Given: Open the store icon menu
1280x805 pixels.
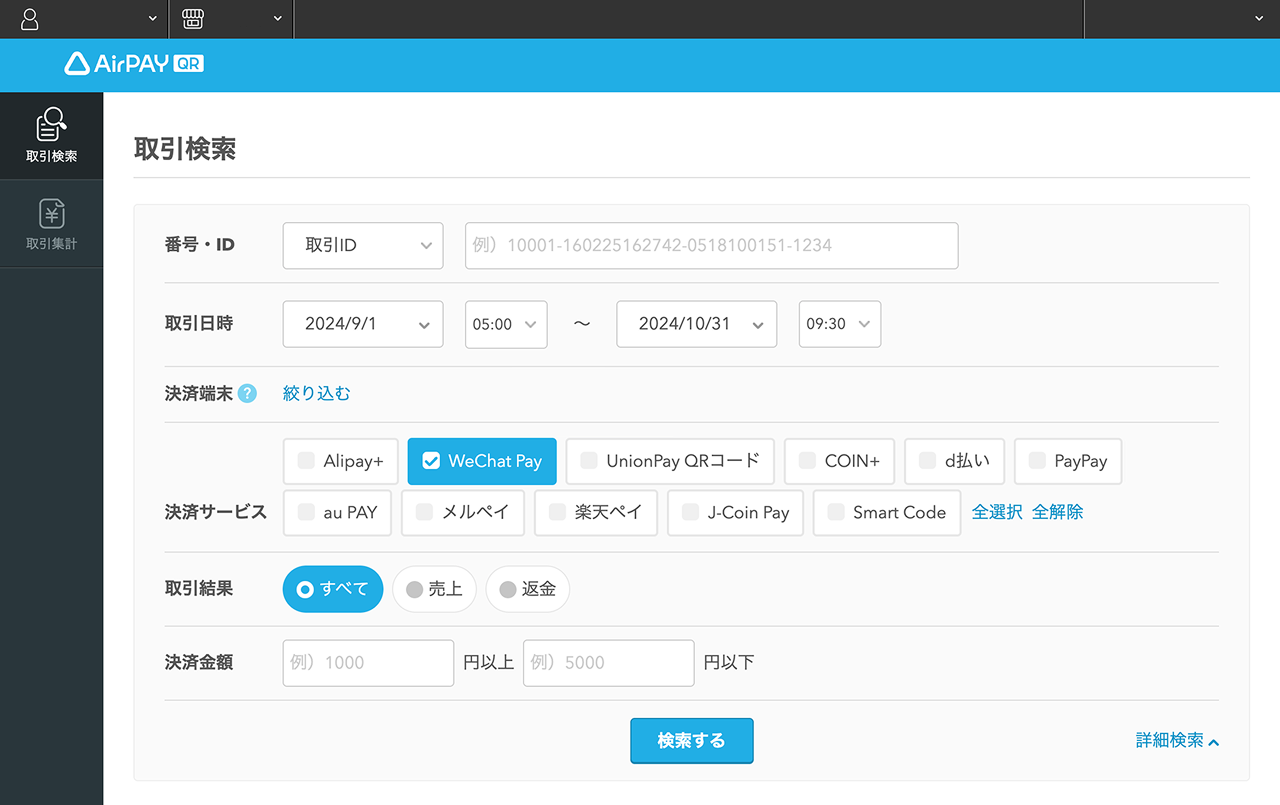Looking at the screenshot, I should (193, 18).
